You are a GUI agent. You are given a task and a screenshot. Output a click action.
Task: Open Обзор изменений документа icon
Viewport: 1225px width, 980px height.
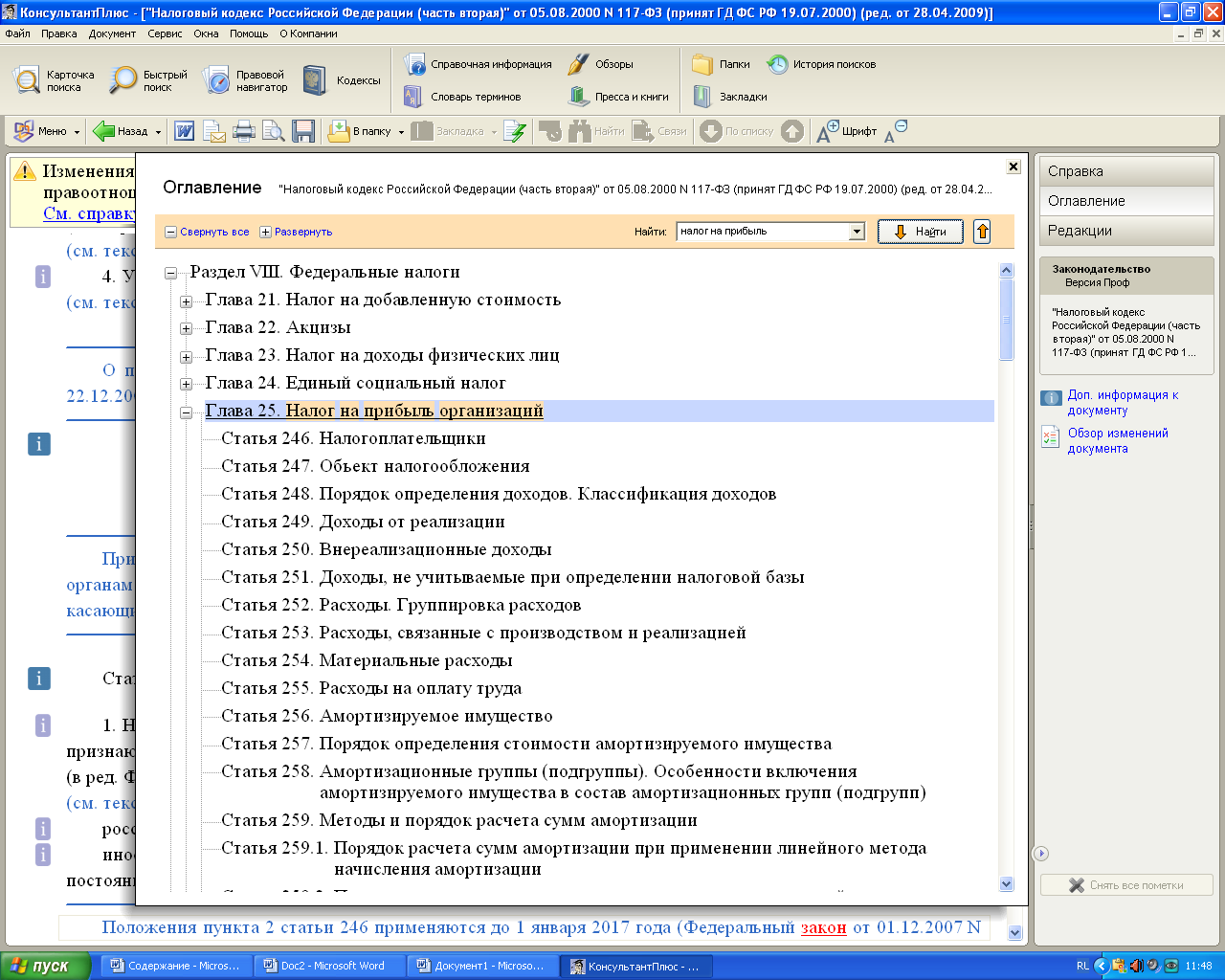pos(1051,437)
